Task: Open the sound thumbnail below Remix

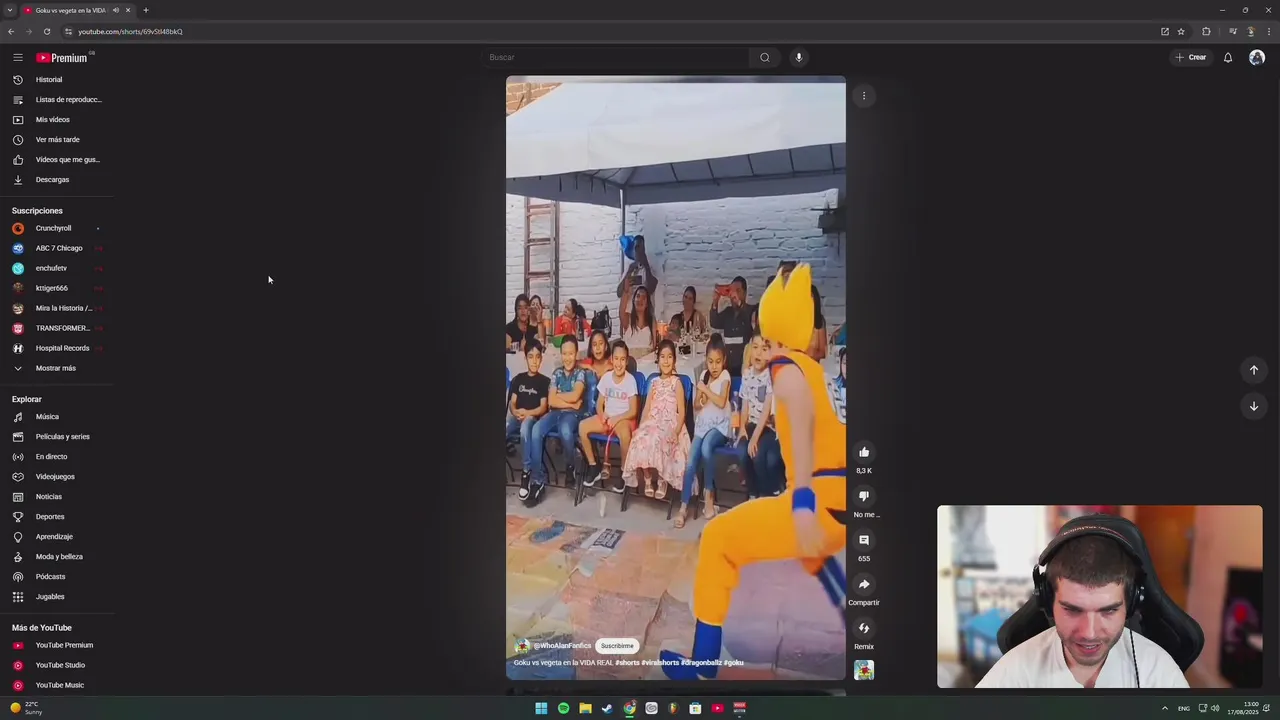Action: click(864, 670)
